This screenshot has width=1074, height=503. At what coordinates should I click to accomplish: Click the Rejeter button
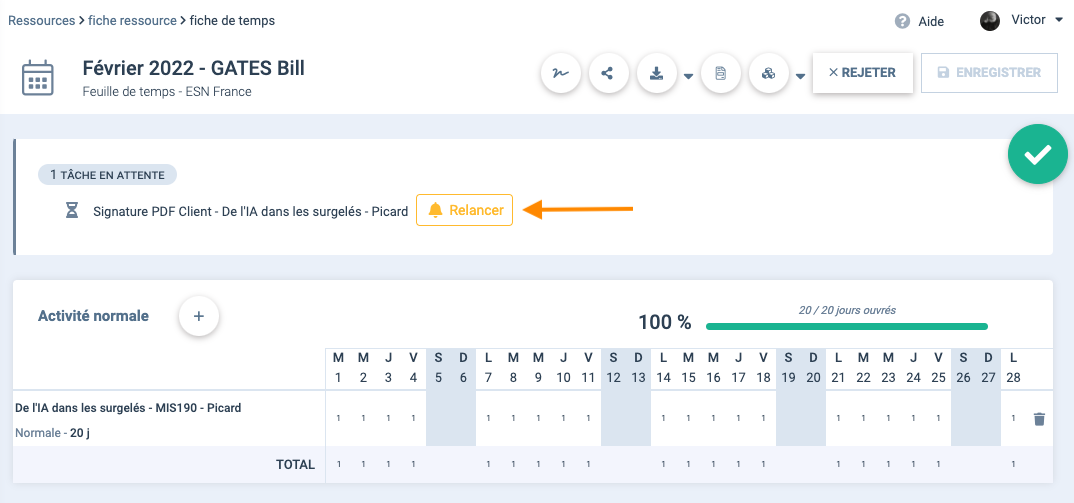point(862,73)
